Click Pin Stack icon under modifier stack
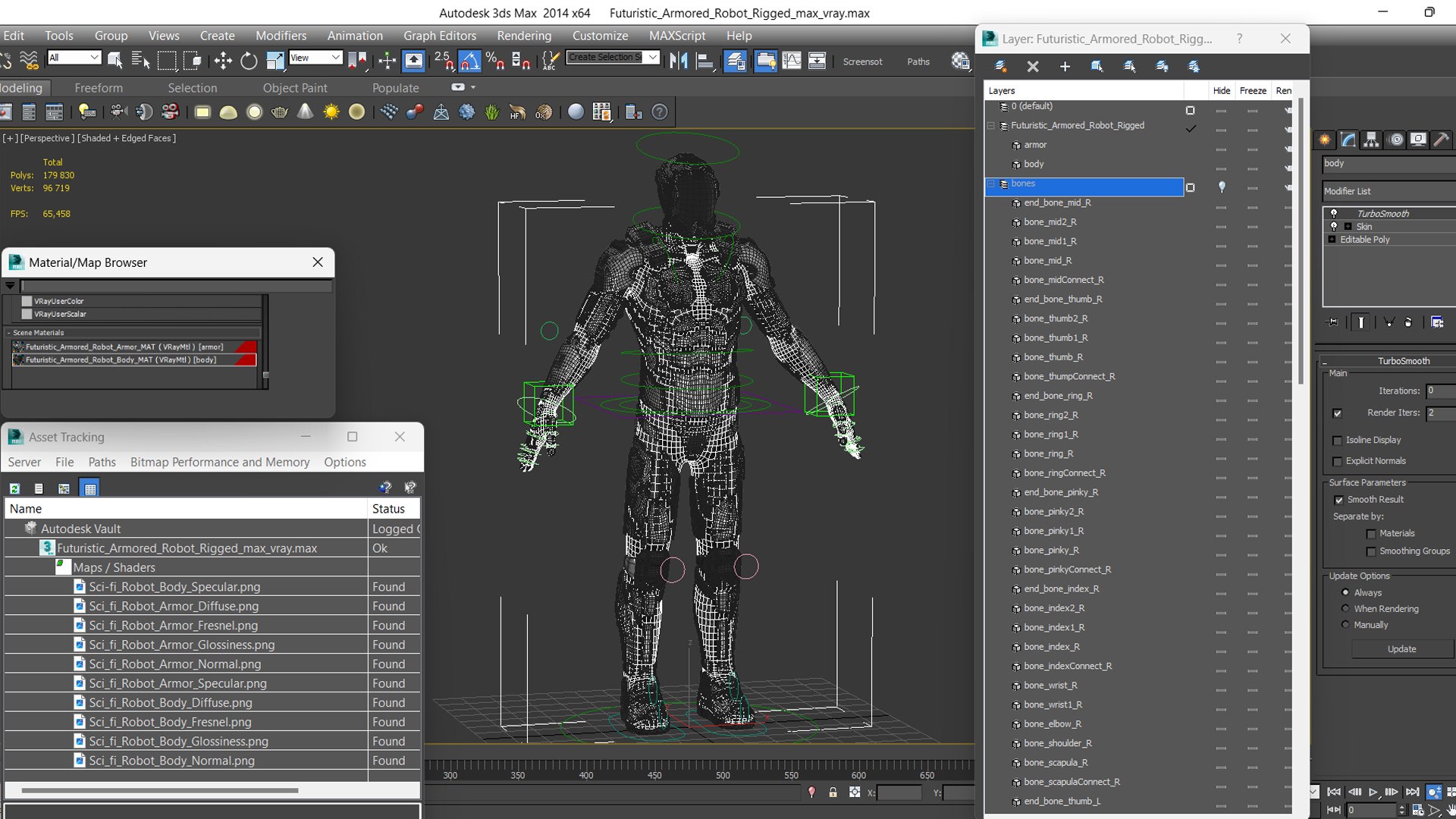This screenshot has width=1456, height=819. (x=1332, y=322)
